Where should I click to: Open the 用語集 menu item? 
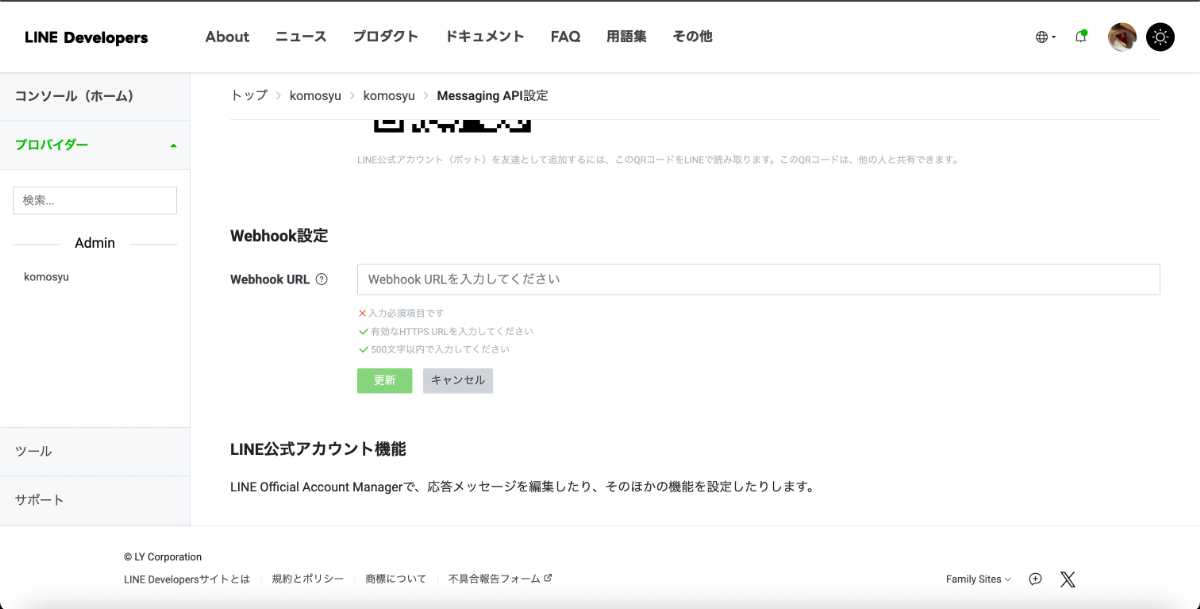click(x=626, y=37)
